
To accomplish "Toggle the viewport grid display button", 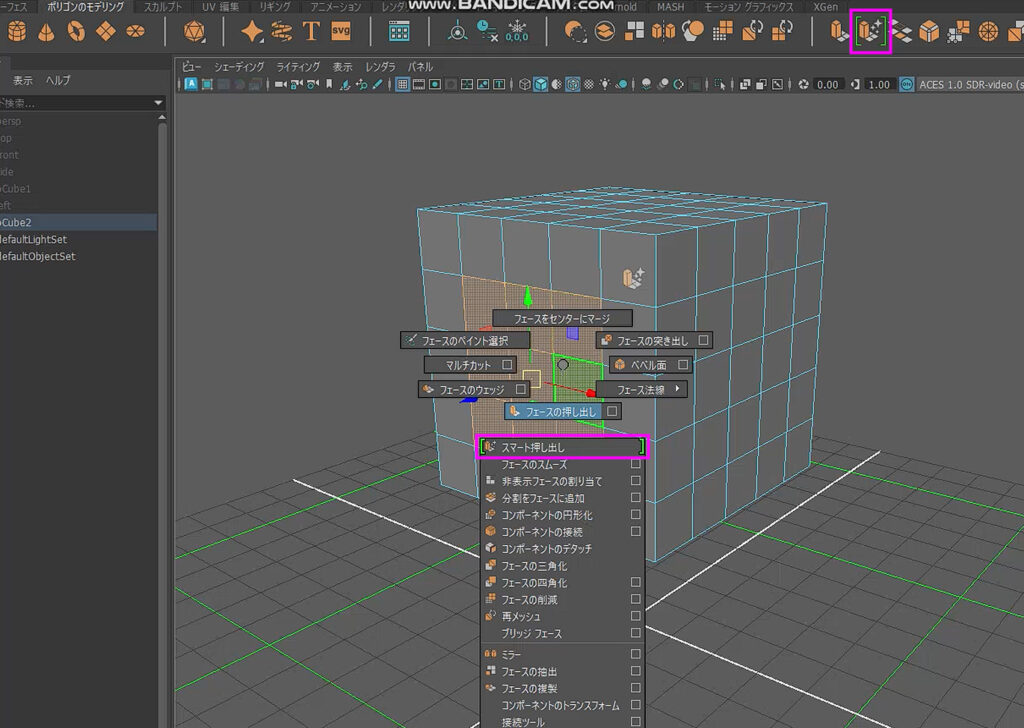I will tap(402, 84).
